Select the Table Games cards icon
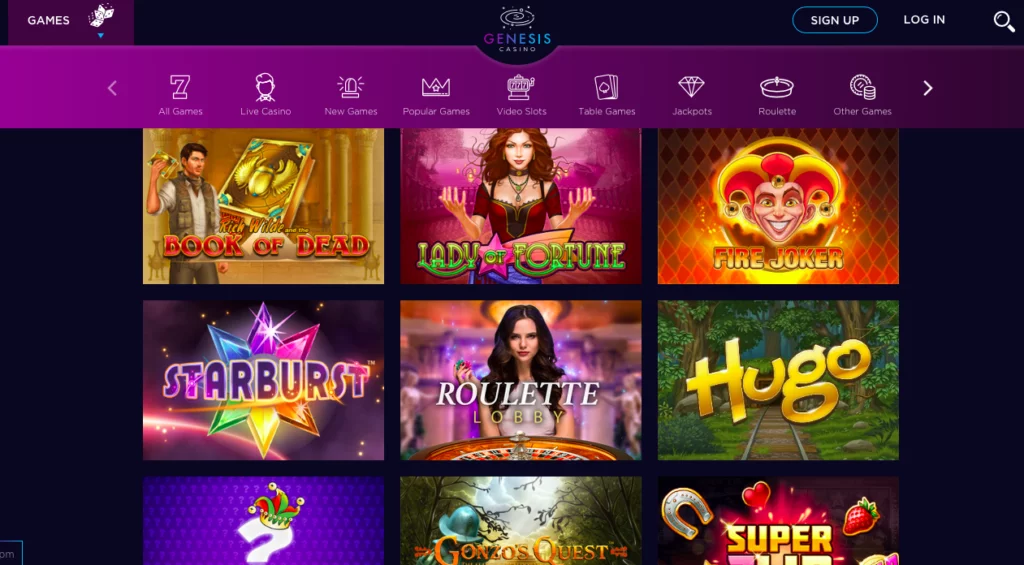1024x565 pixels. tap(607, 87)
